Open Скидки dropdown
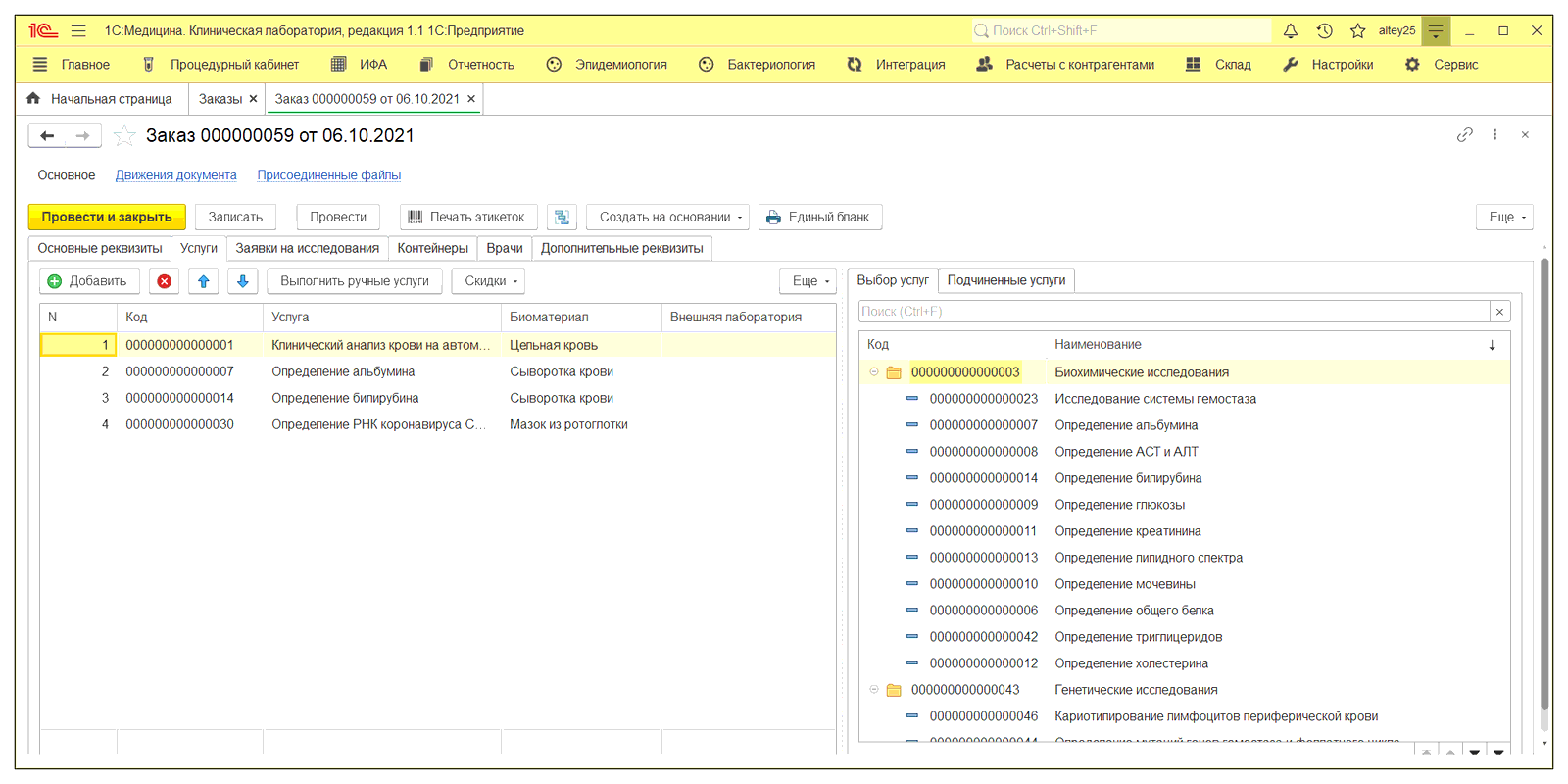 [489, 281]
